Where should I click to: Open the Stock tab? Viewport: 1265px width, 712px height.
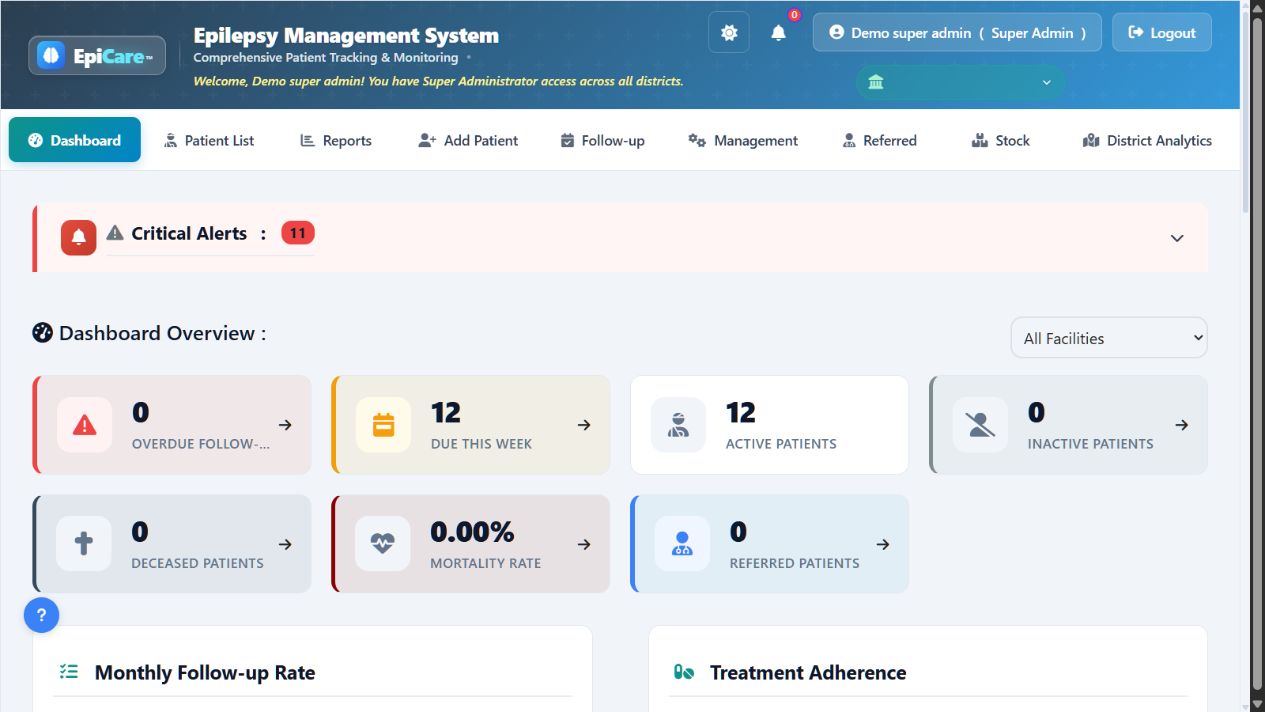click(1000, 140)
